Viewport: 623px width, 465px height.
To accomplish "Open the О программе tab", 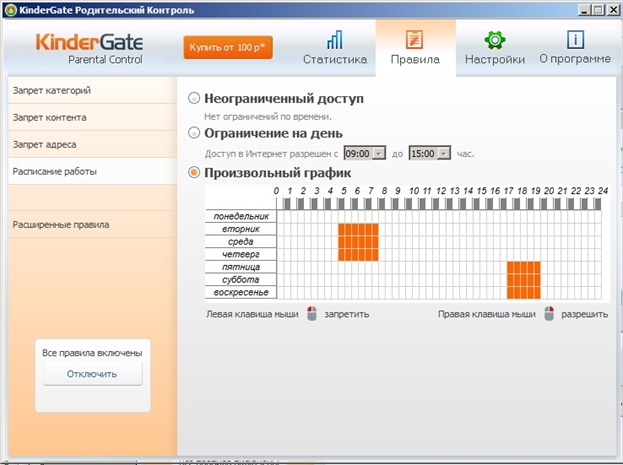I will pyautogui.click(x=575, y=48).
